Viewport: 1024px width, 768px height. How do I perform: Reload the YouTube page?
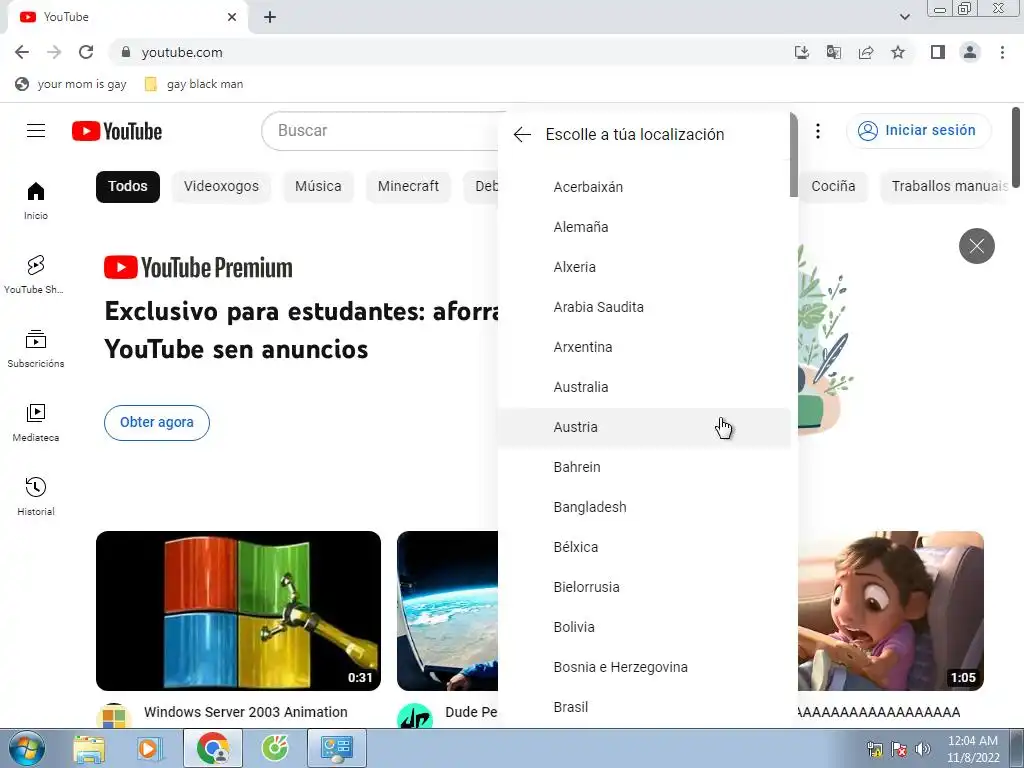click(x=86, y=52)
